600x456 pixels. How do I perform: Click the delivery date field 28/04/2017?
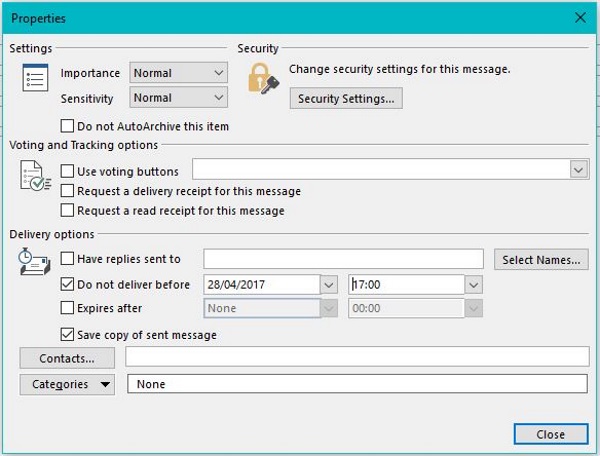(262, 285)
